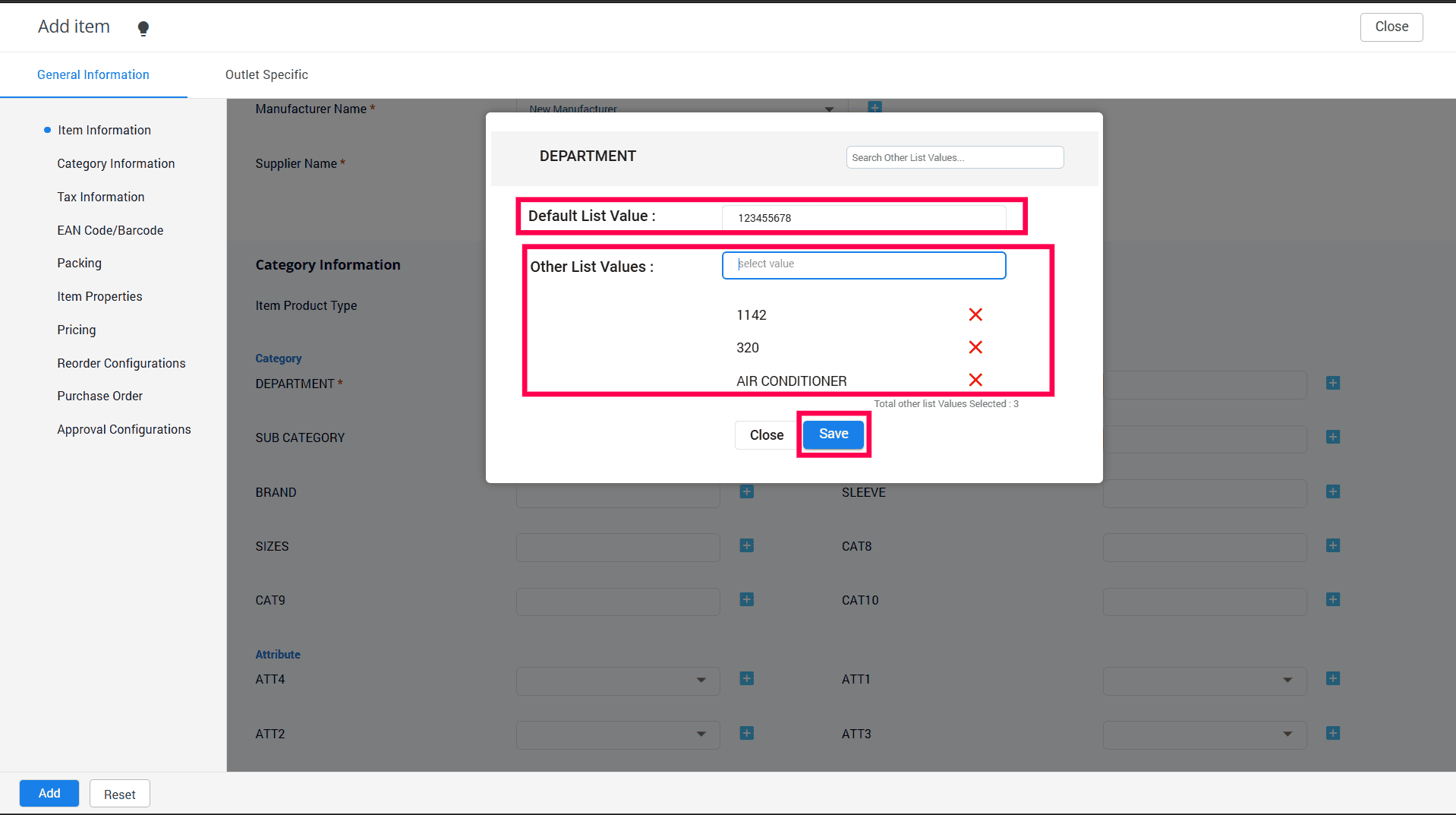
Task: Remove 1142 from other list values
Action: [x=975, y=314]
